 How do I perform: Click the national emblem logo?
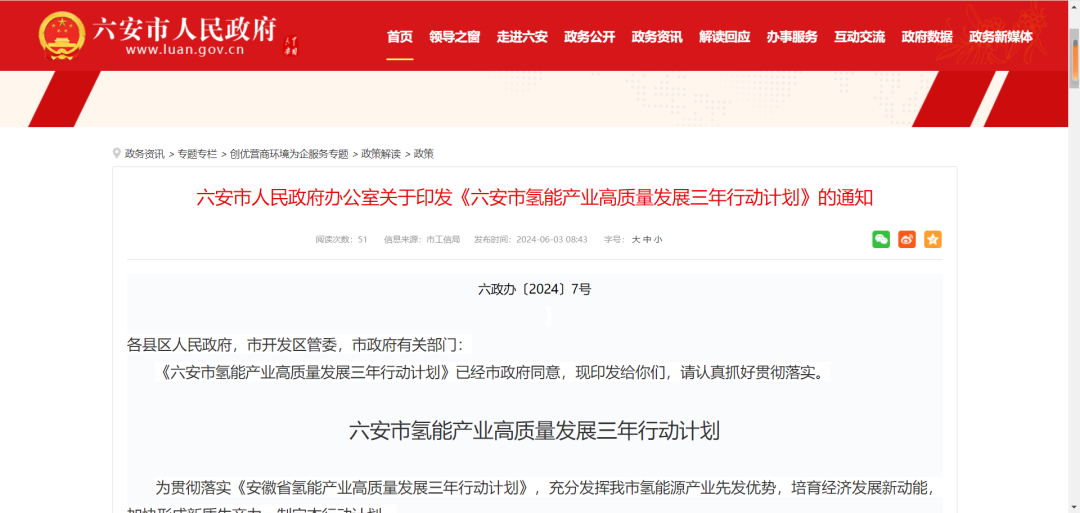pos(61,34)
